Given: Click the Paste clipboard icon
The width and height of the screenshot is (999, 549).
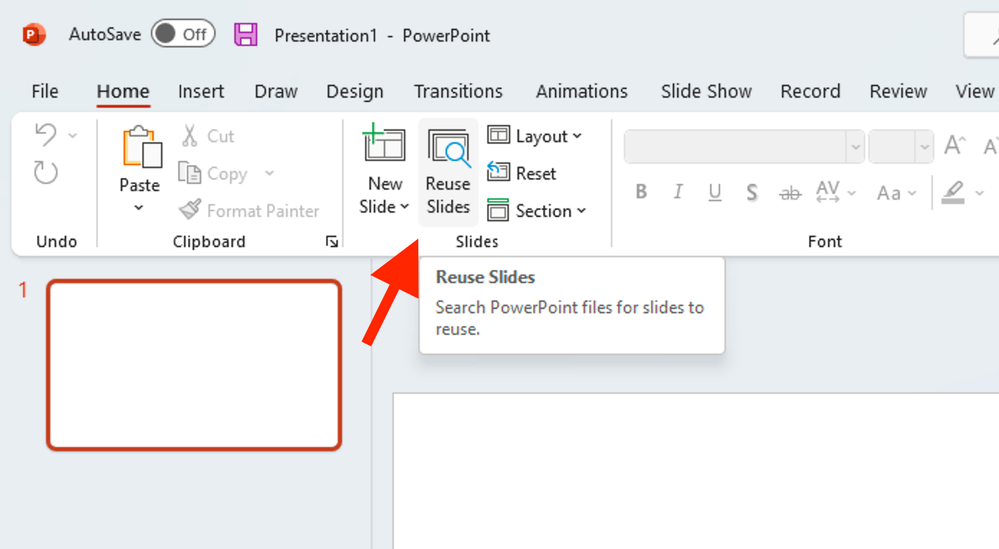Looking at the screenshot, I should point(140,148).
